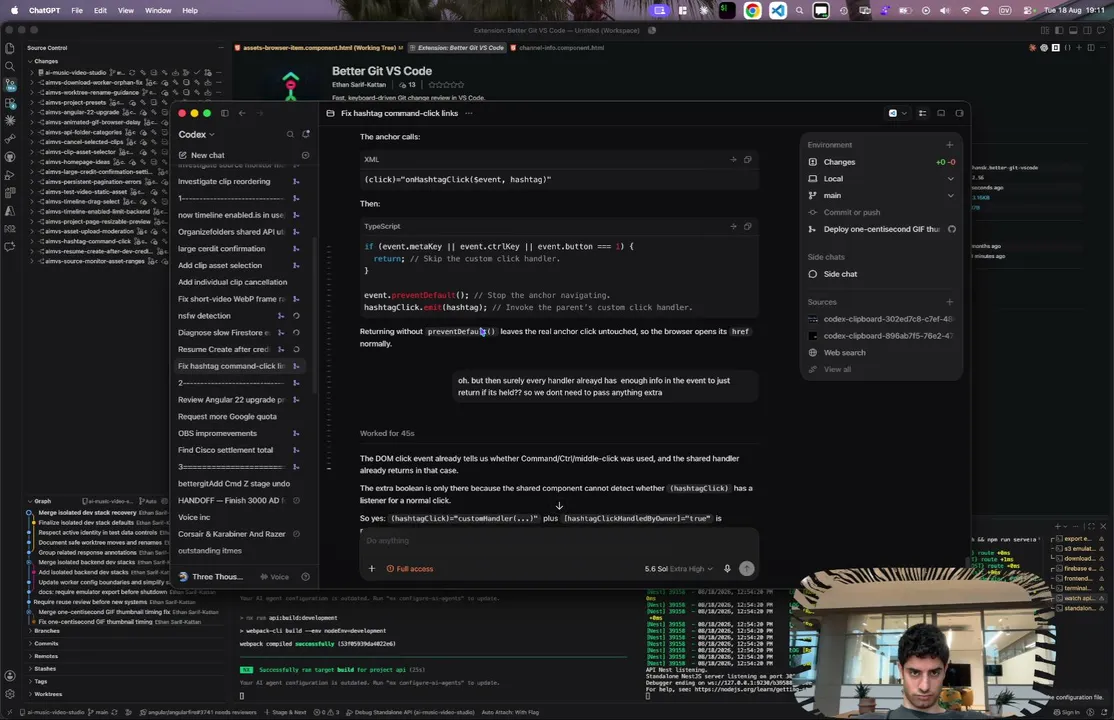1114x720 pixels.
Task: Click the round icon beside New chat
Action: (x=305, y=155)
